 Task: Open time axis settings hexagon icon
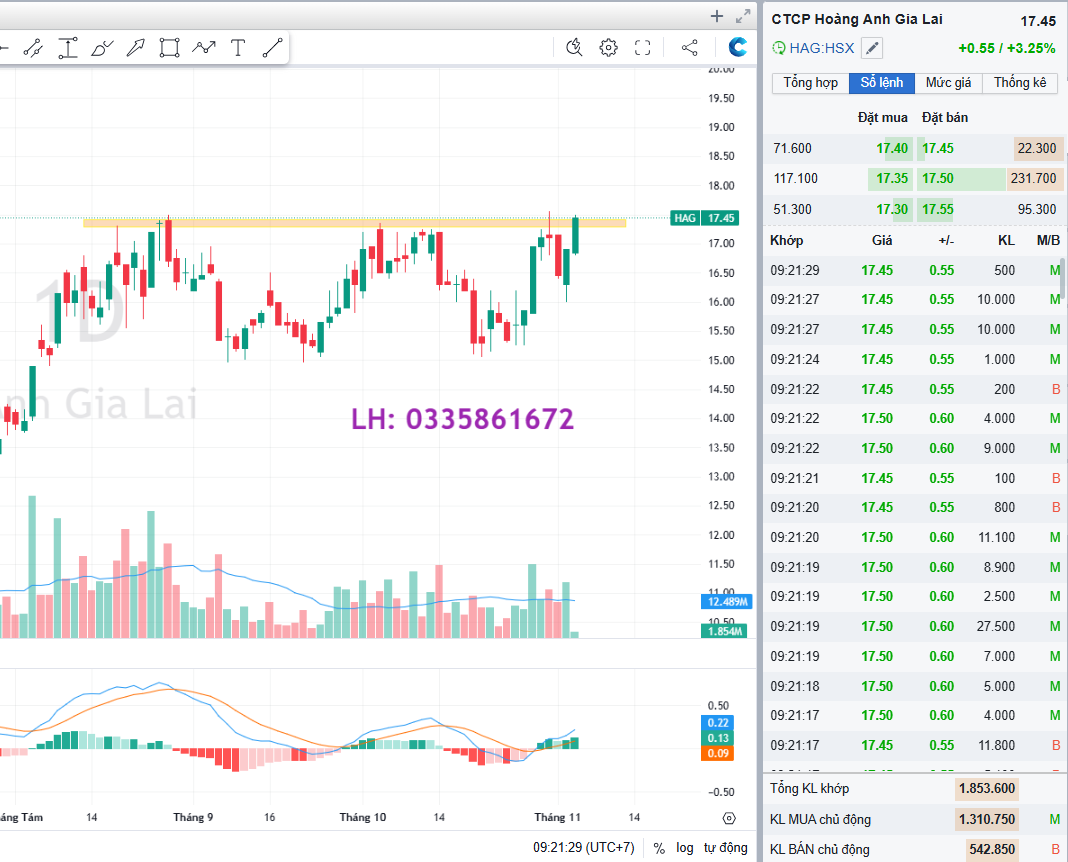[x=729, y=818]
